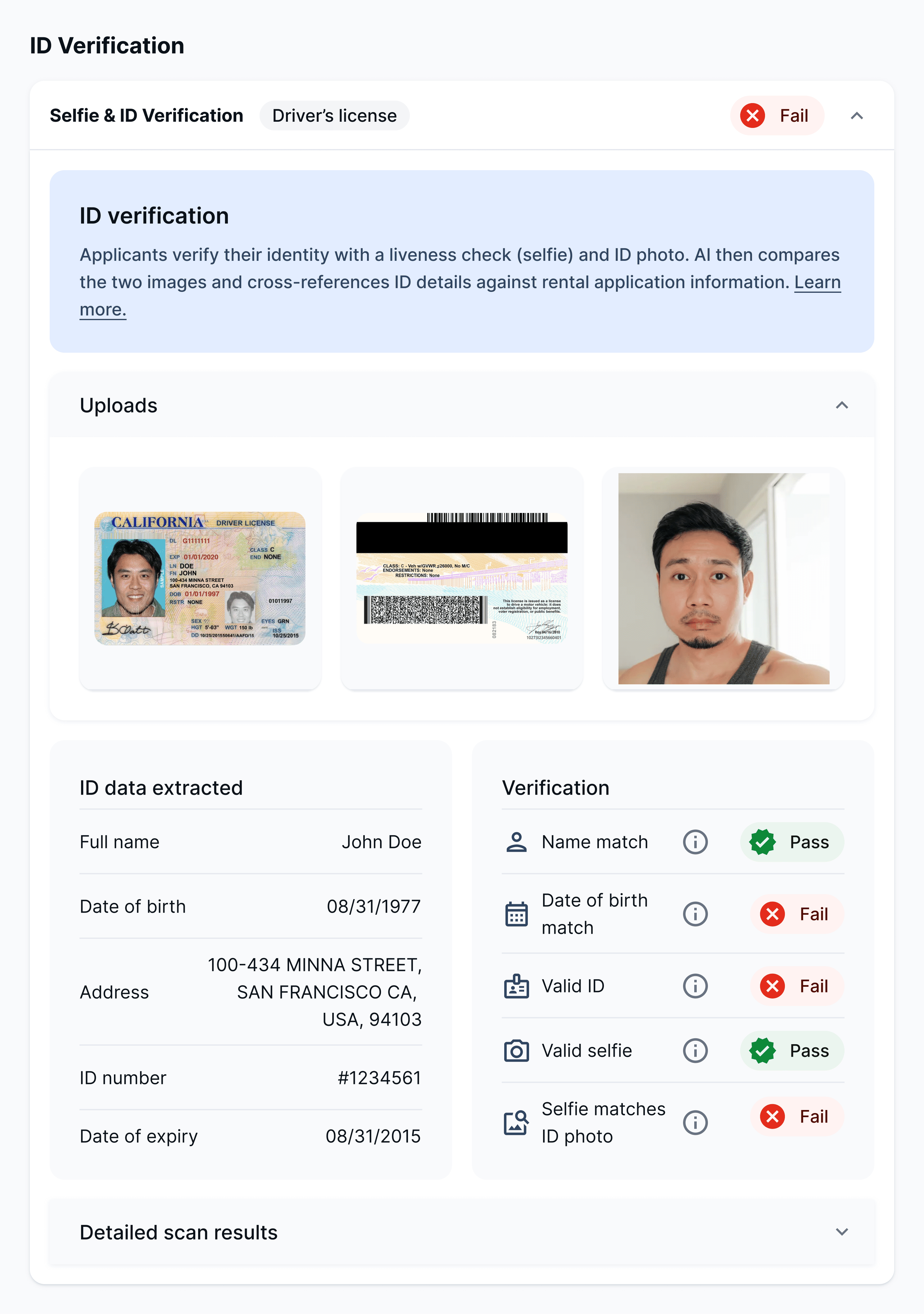Screen dimensions: 924x1314
Task: Click the Valid selfie label
Action: [x=587, y=1051]
